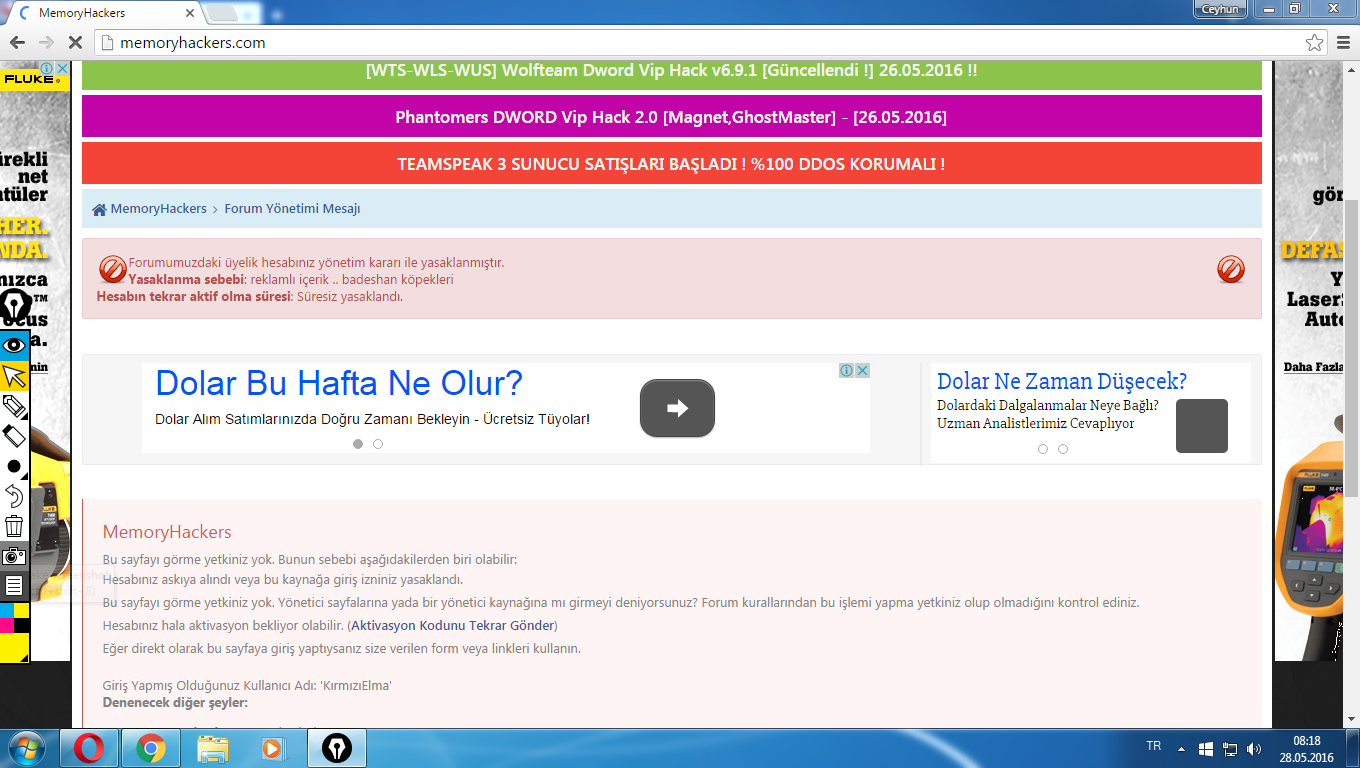Viewport: 1360px width, 768px height.
Task: Select first carousel dot in 'Dolar Ne Zaman' ad
Action: pos(1043,449)
